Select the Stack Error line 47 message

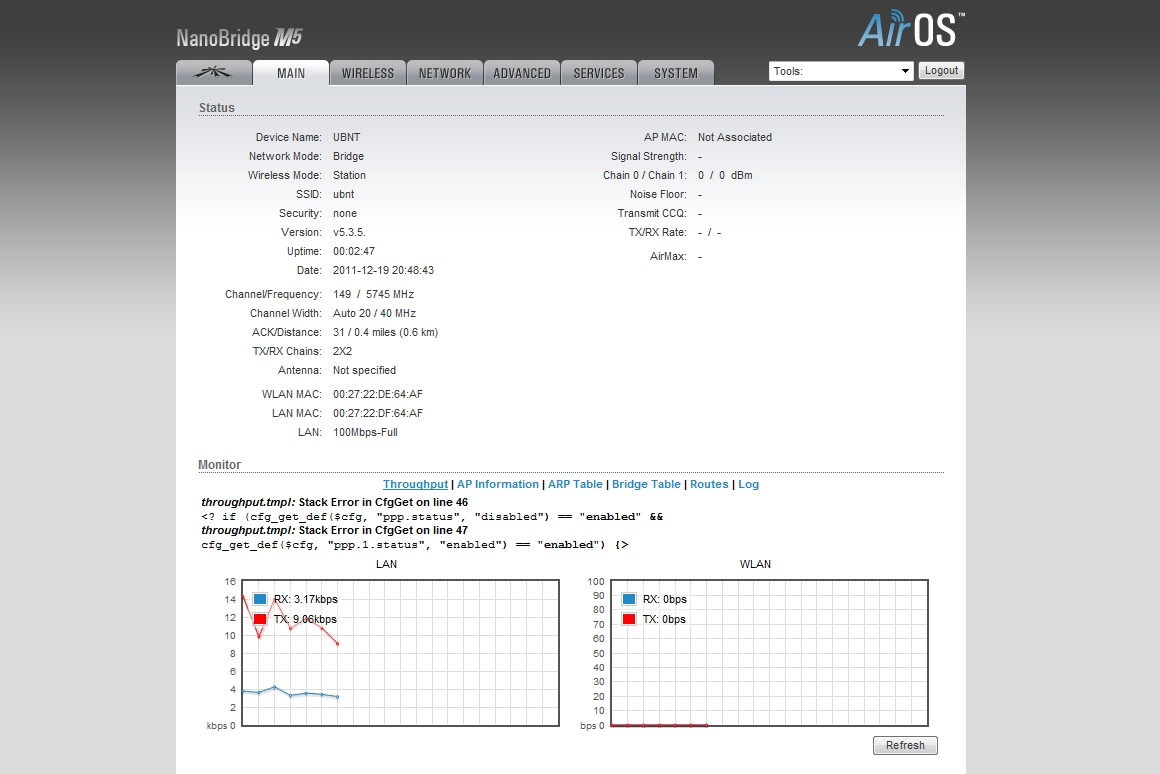tap(334, 530)
